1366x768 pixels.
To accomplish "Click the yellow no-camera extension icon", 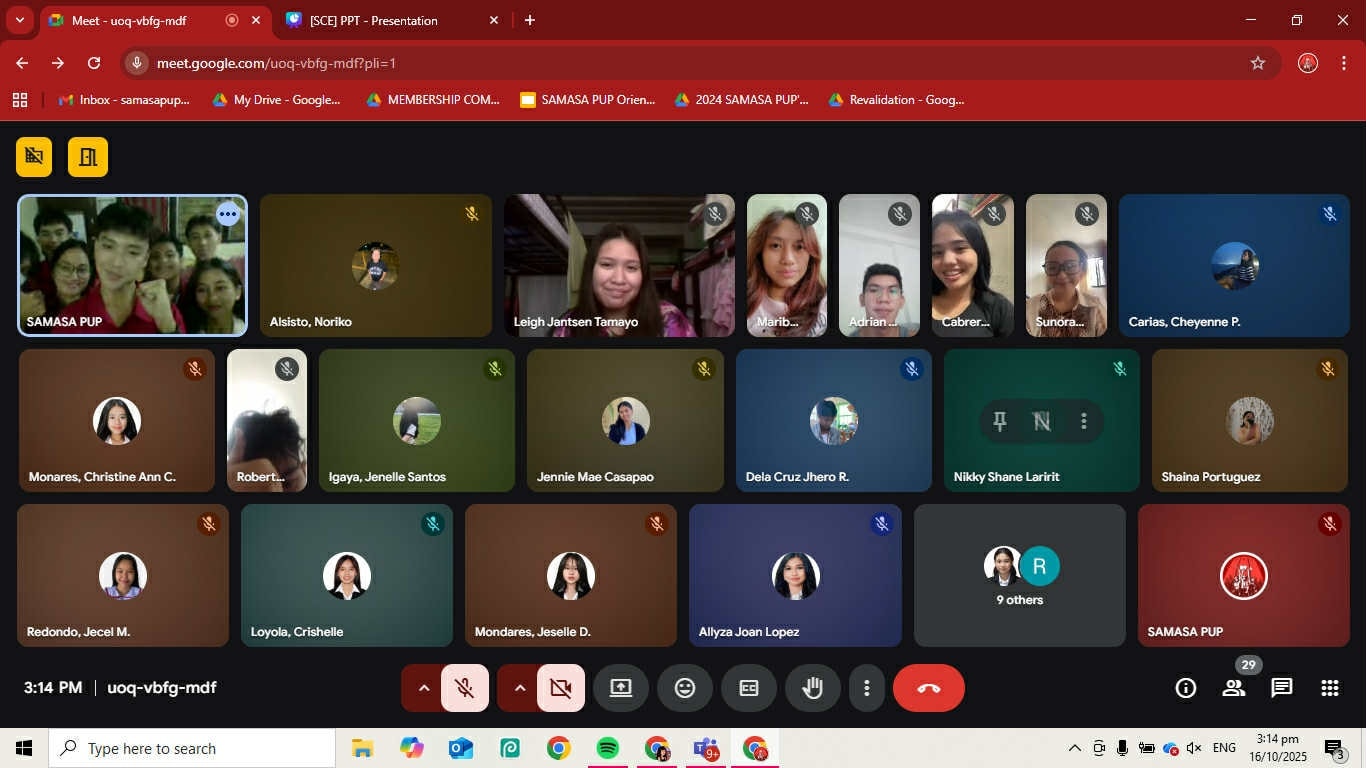I will (x=34, y=157).
